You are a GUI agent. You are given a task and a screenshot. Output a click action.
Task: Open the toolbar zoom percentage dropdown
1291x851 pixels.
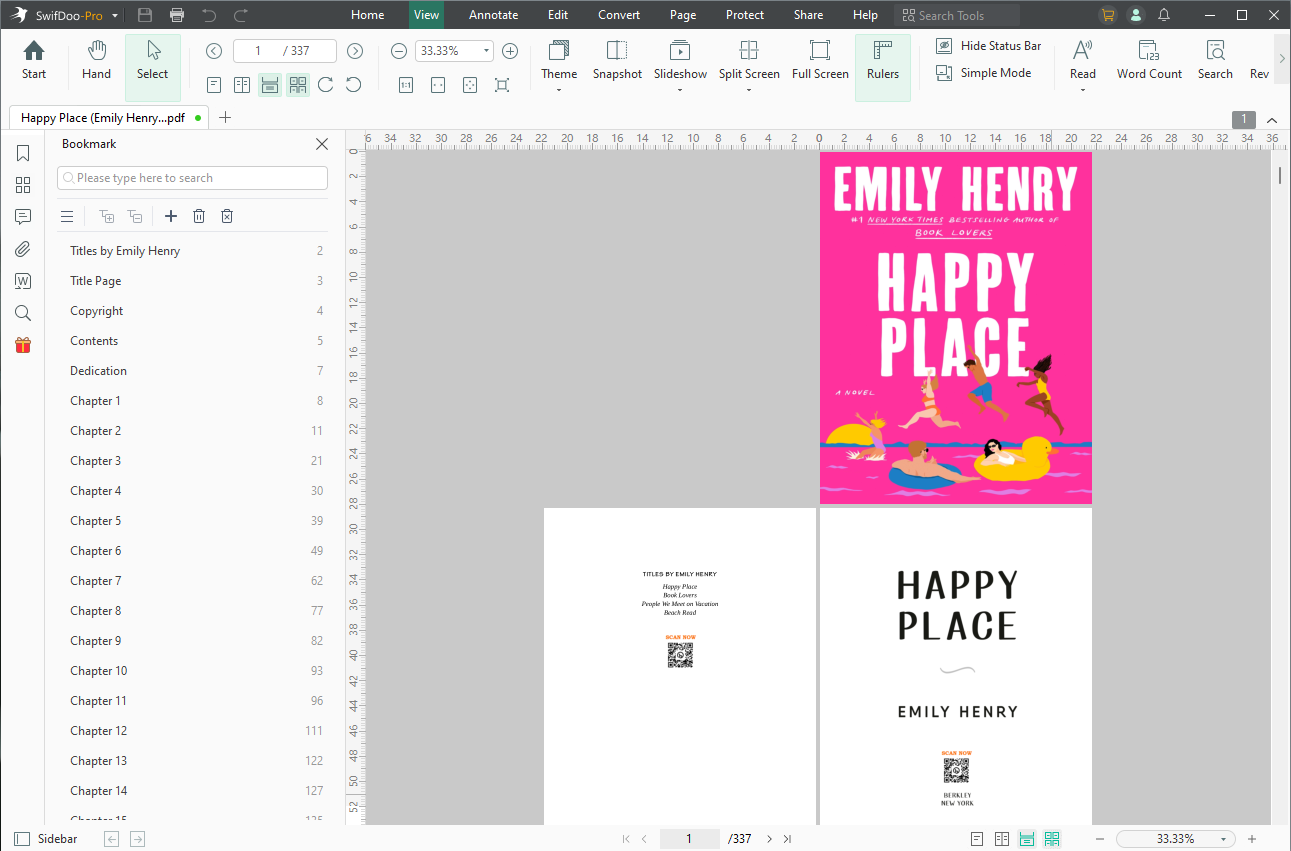tap(487, 51)
